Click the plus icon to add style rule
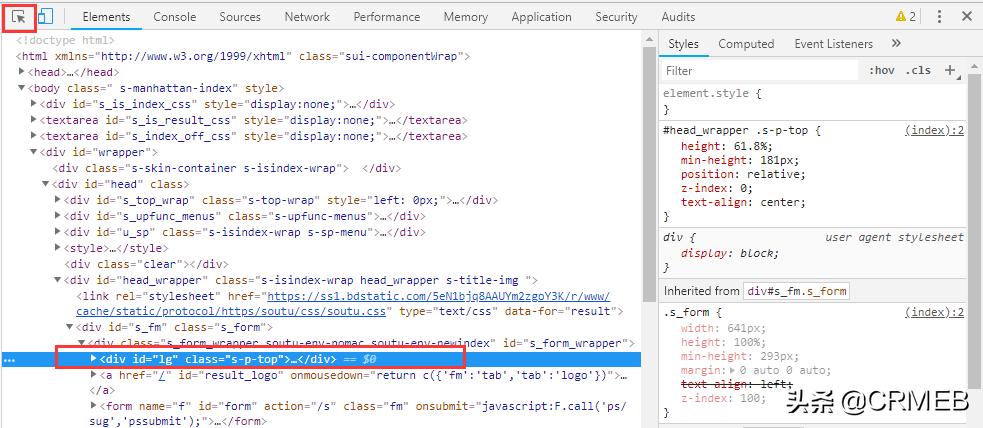Screen dimensions: 983x428 [x=950, y=71]
